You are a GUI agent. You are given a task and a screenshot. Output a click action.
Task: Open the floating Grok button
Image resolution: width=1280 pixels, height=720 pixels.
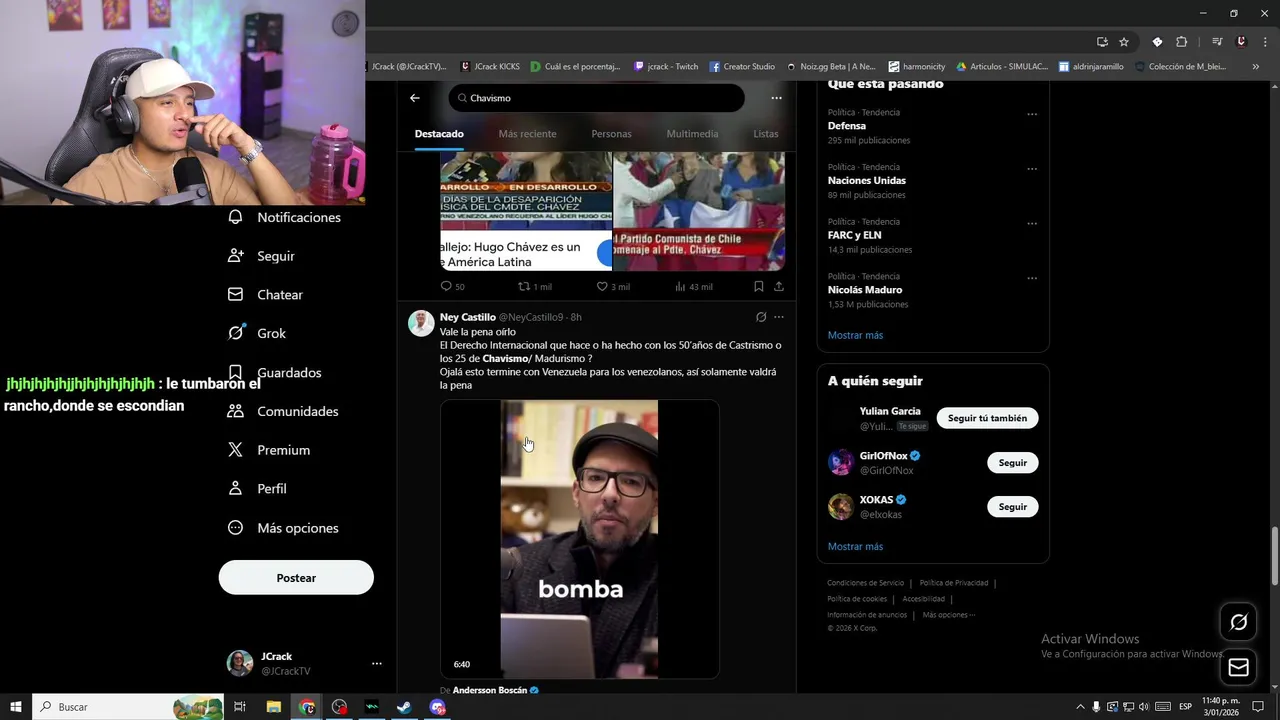pyautogui.click(x=1238, y=622)
